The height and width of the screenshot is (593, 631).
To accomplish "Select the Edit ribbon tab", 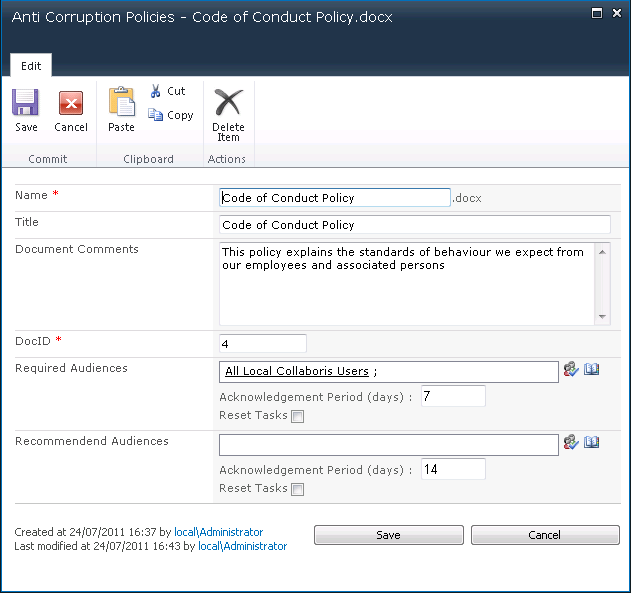I will pos(31,66).
